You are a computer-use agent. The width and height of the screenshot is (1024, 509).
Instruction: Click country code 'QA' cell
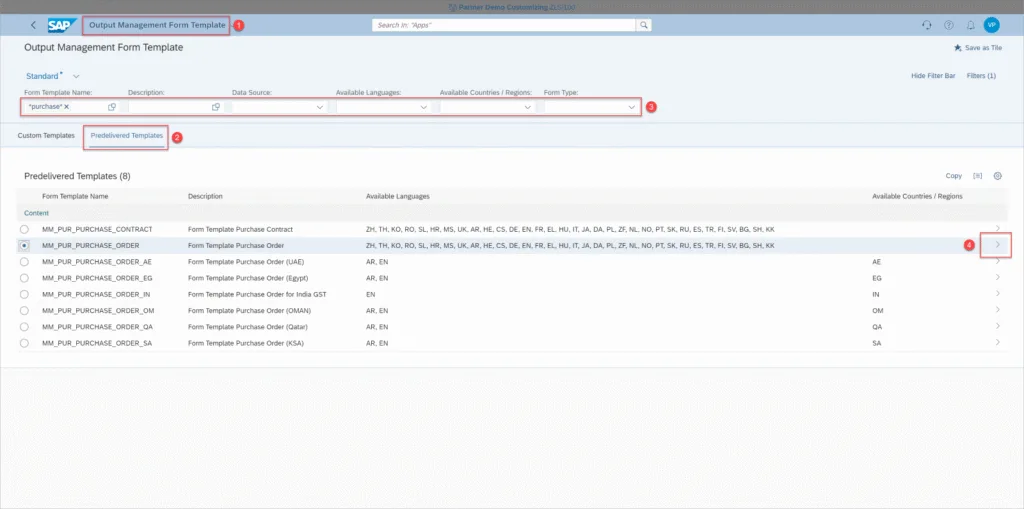pos(878,327)
